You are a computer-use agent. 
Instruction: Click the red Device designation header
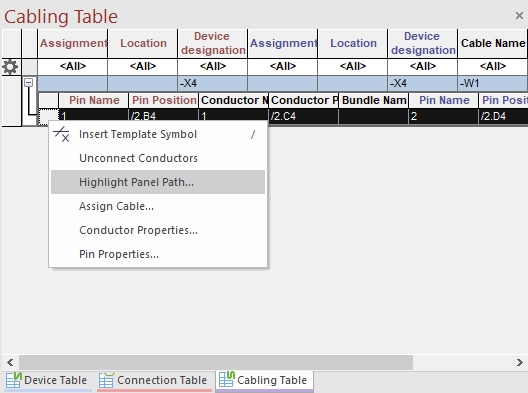pyautogui.click(x=213, y=43)
